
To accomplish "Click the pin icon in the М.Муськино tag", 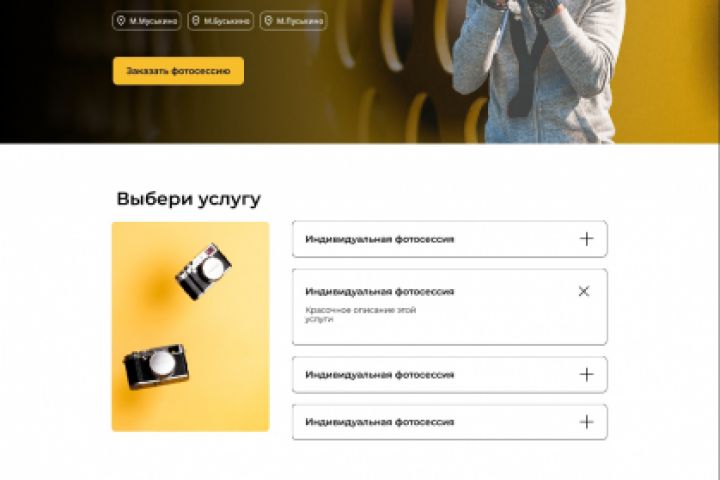I will pos(121,21).
